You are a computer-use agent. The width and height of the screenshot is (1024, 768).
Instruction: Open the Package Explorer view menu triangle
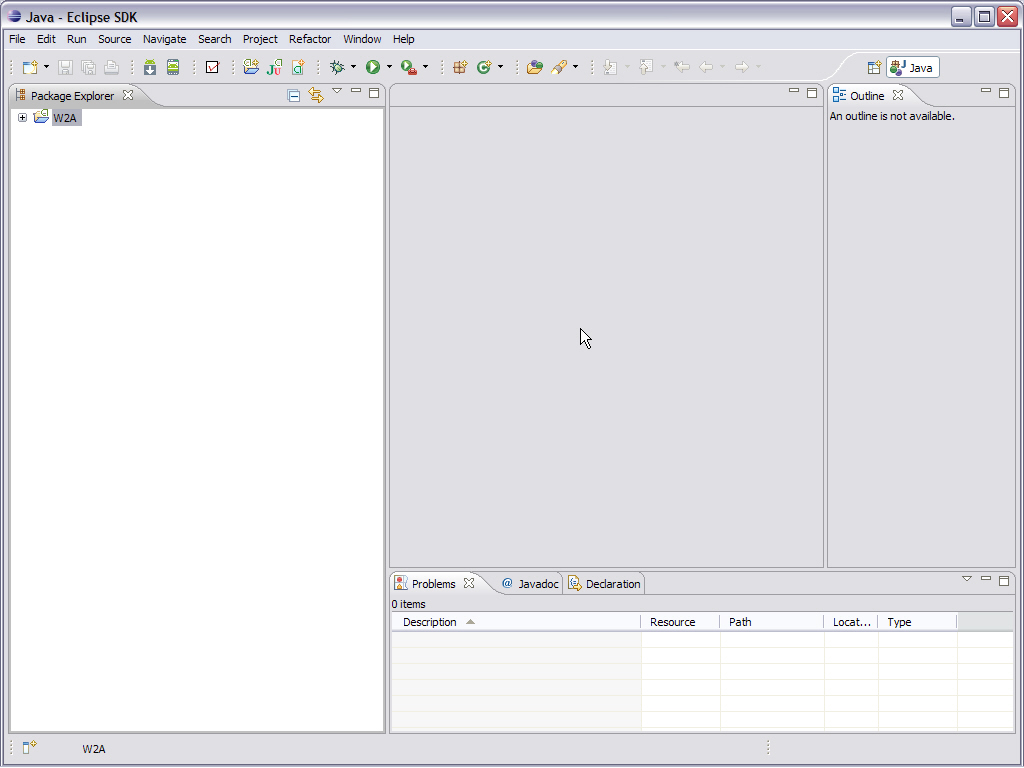coord(337,91)
